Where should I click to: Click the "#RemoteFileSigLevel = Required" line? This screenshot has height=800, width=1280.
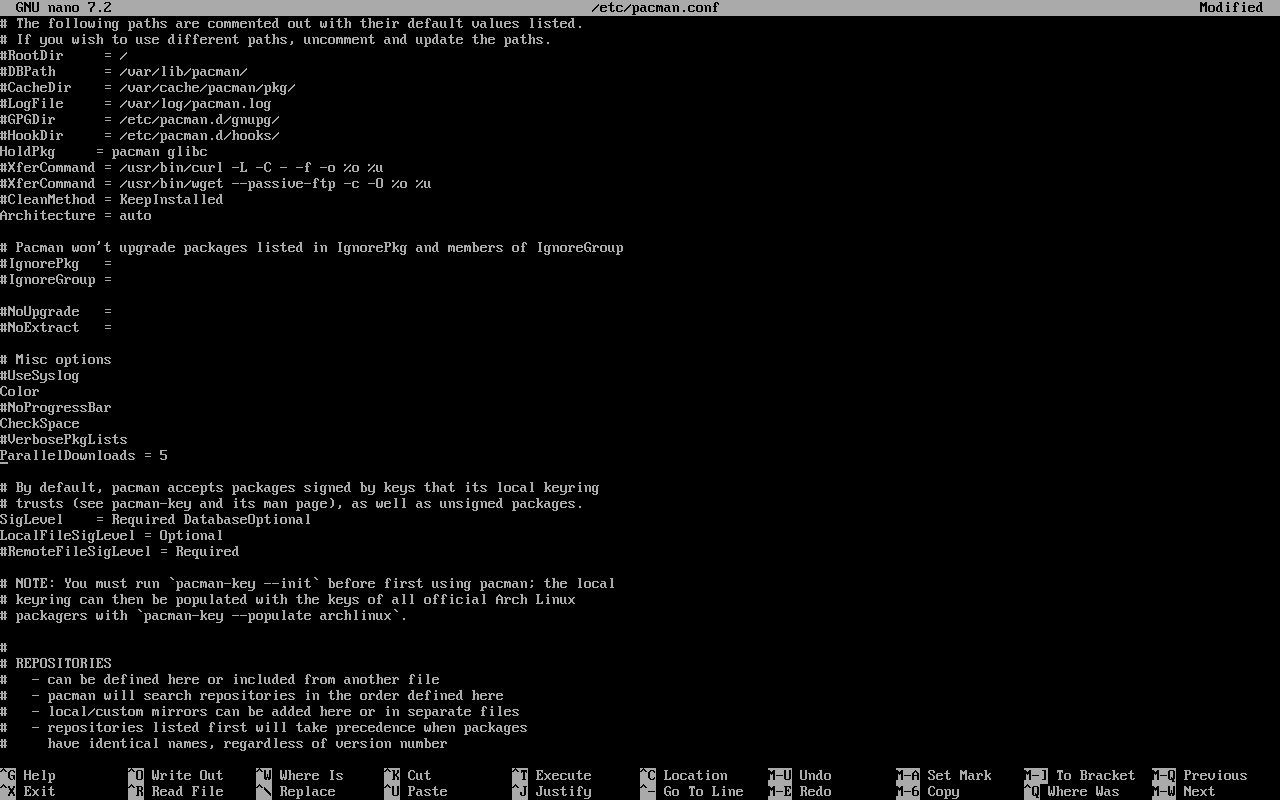[120, 551]
